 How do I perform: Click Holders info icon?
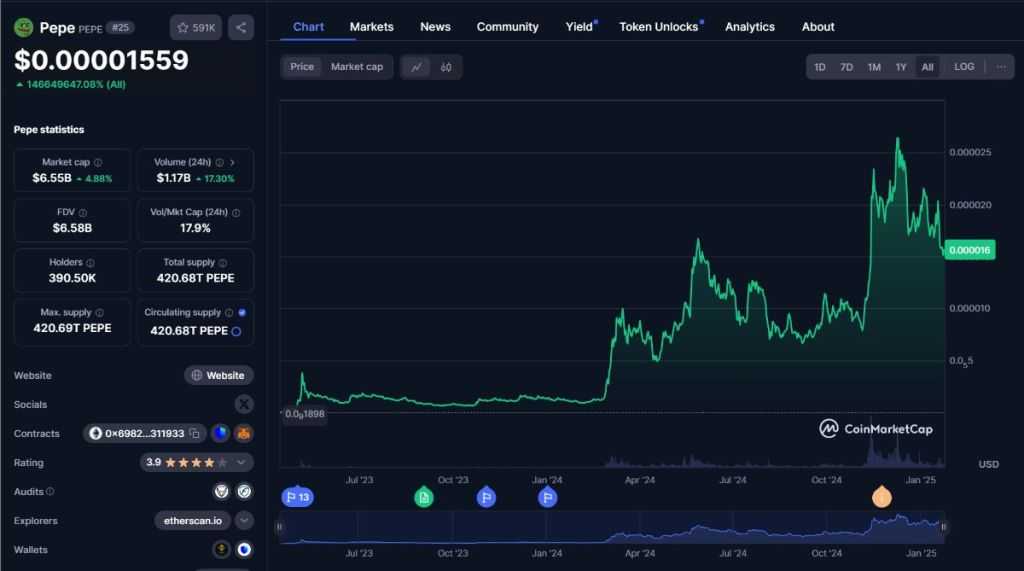click(x=90, y=263)
